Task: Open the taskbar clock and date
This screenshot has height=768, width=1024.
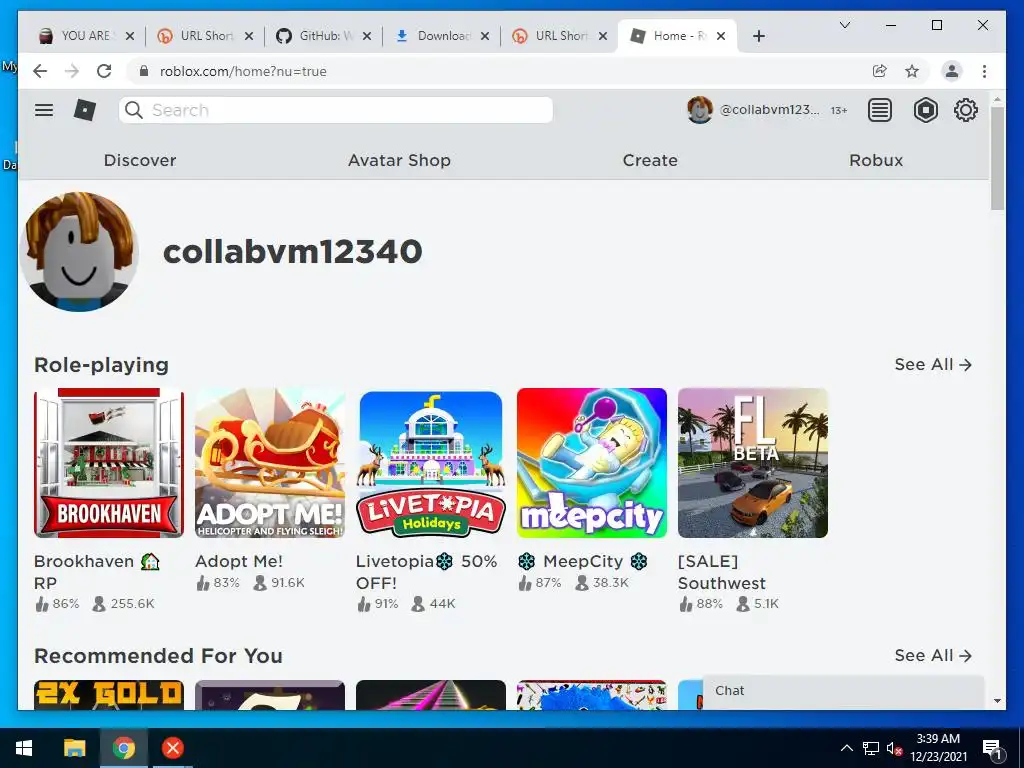Action: click(x=938, y=748)
